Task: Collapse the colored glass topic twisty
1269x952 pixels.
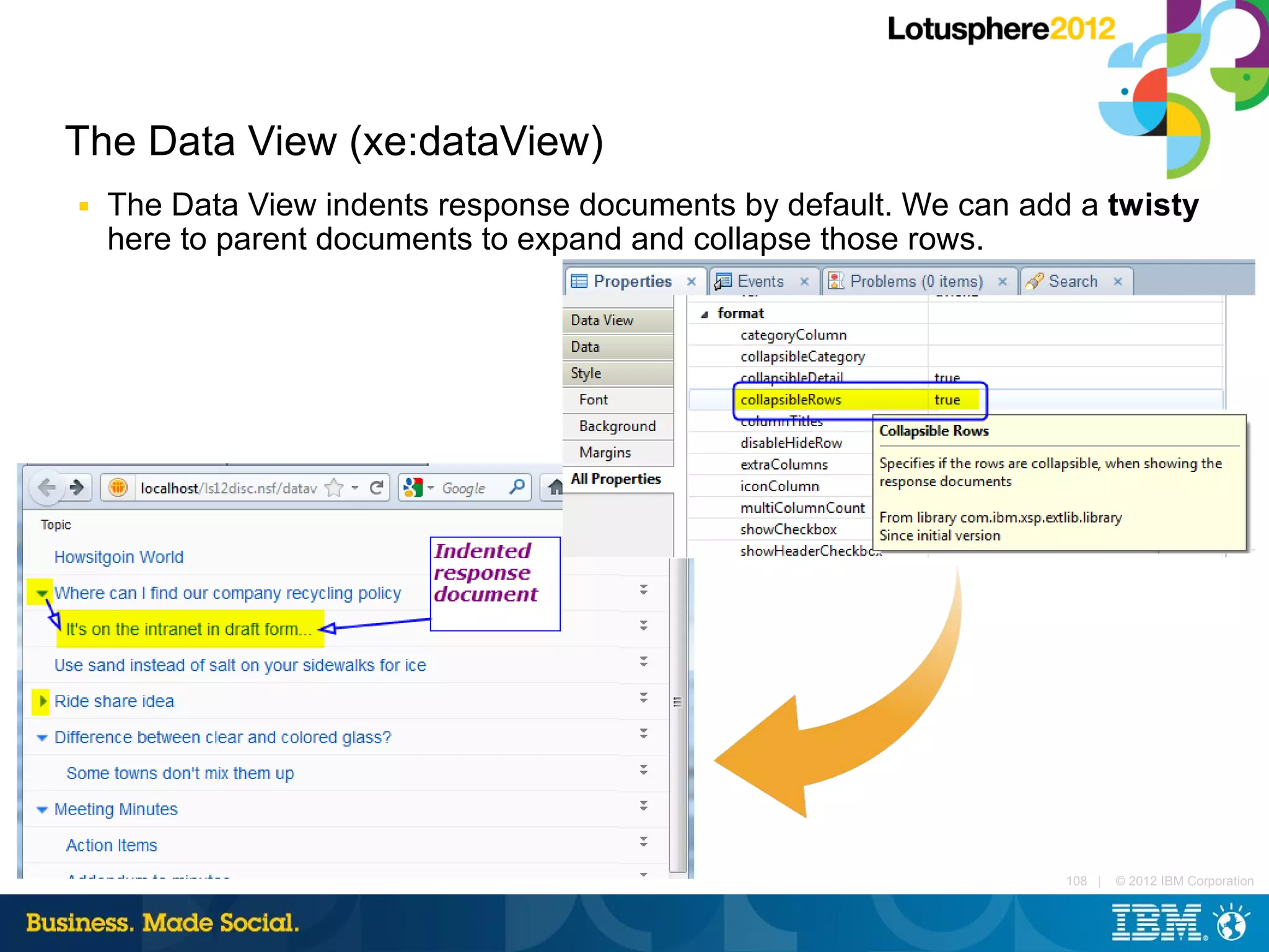Action: click(x=42, y=738)
